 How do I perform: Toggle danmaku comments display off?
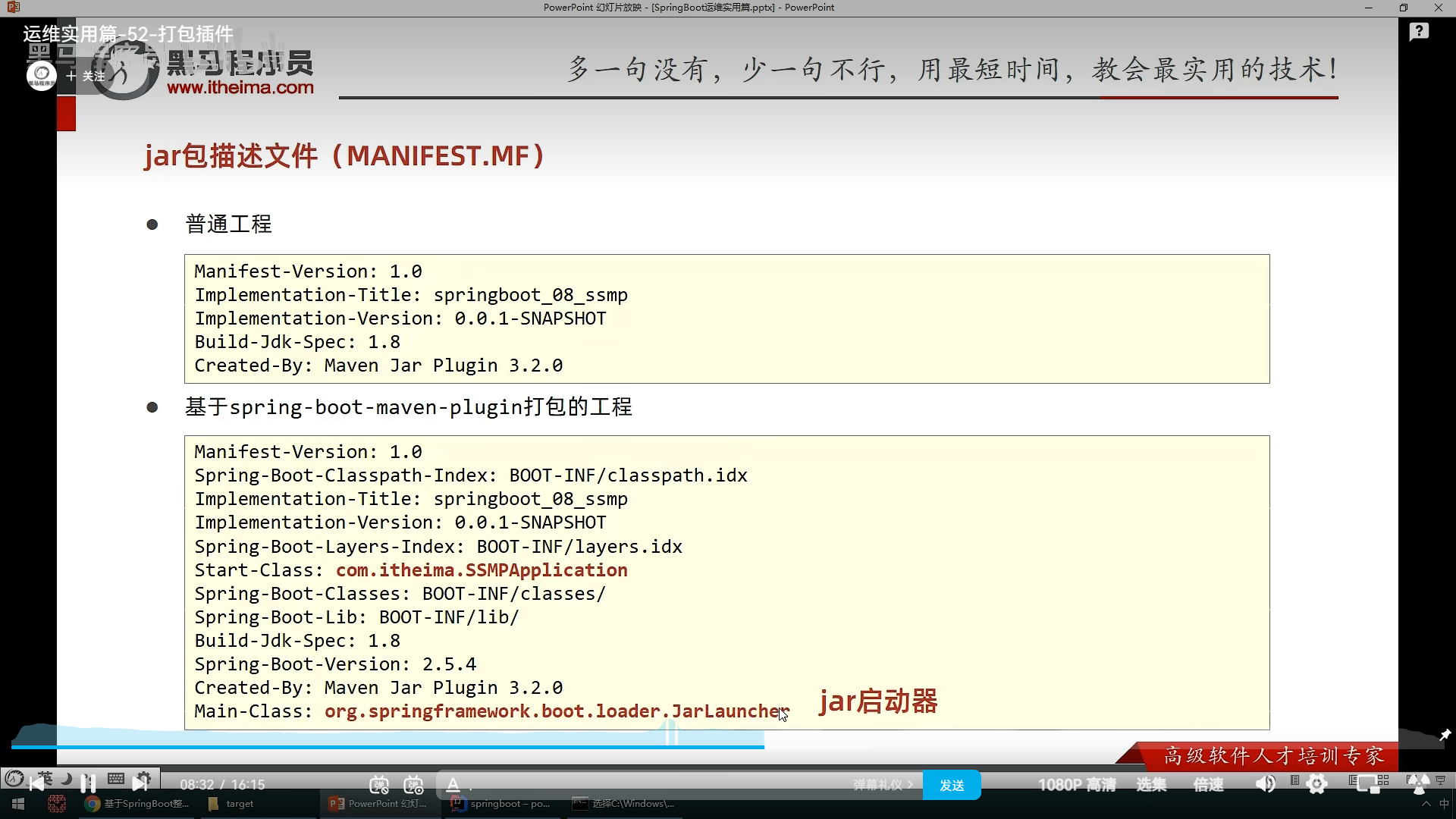pyautogui.click(x=379, y=785)
